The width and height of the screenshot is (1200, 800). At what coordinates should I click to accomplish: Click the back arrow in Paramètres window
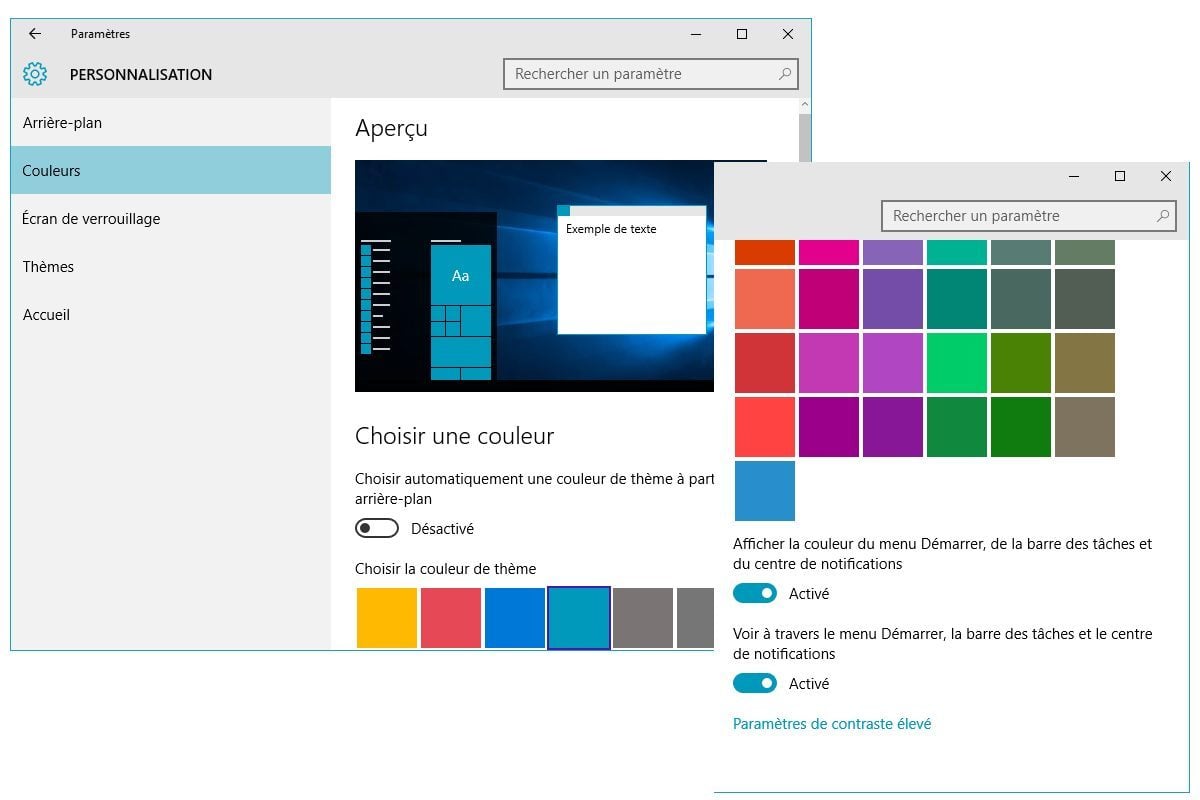(35, 34)
